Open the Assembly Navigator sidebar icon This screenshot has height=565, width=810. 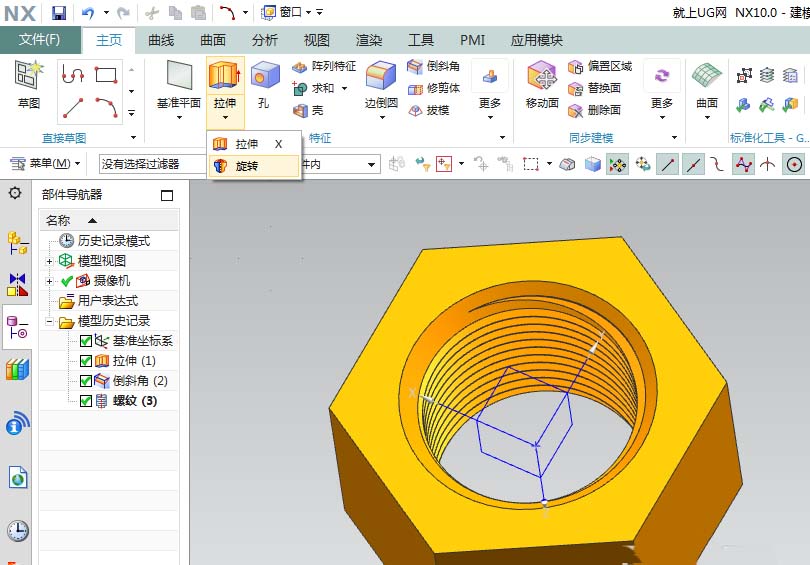(x=17, y=243)
